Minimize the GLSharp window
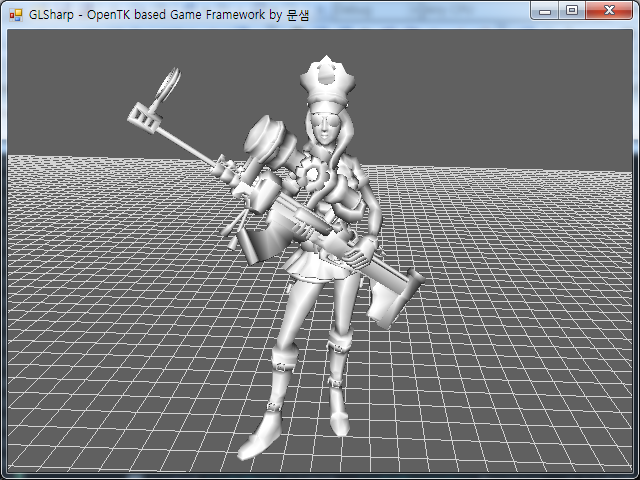 pyautogui.click(x=544, y=11)
